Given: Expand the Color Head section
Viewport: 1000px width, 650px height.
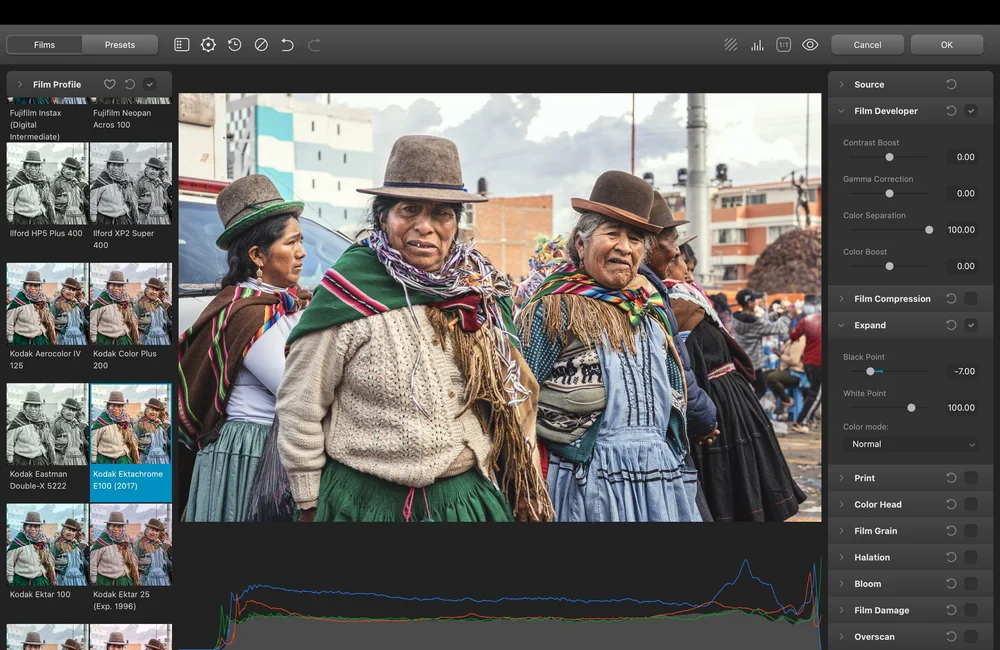Looking at the screenshot, I should tap(841, 505).
